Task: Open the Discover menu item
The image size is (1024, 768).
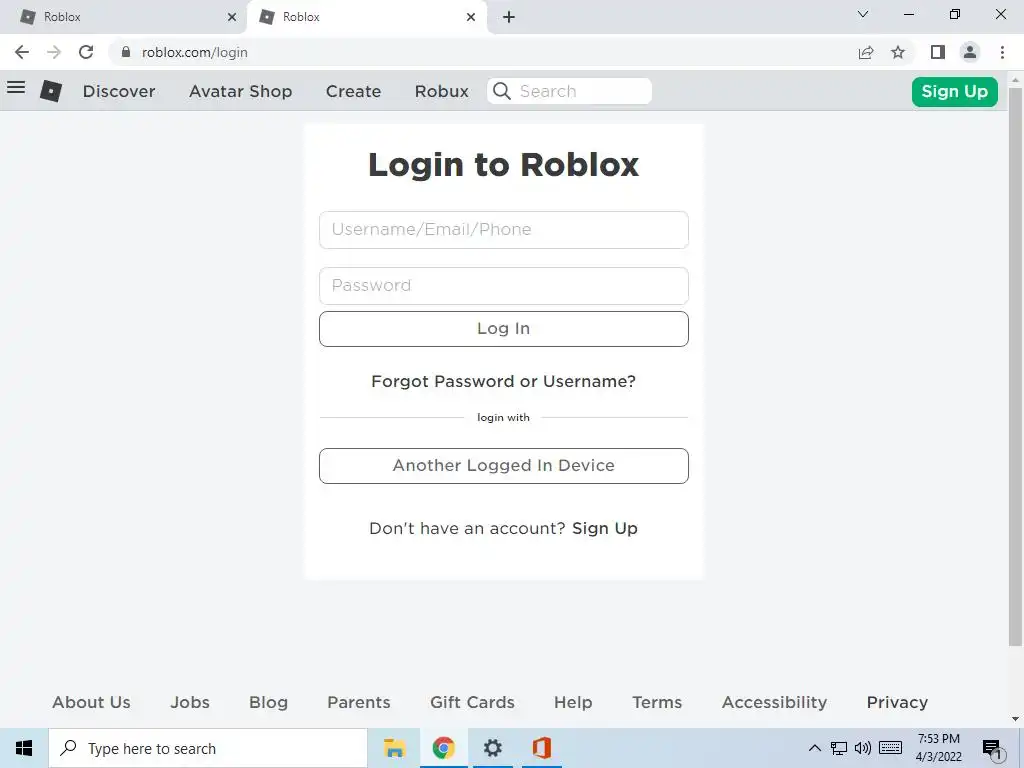Action: tap(119, 91)
